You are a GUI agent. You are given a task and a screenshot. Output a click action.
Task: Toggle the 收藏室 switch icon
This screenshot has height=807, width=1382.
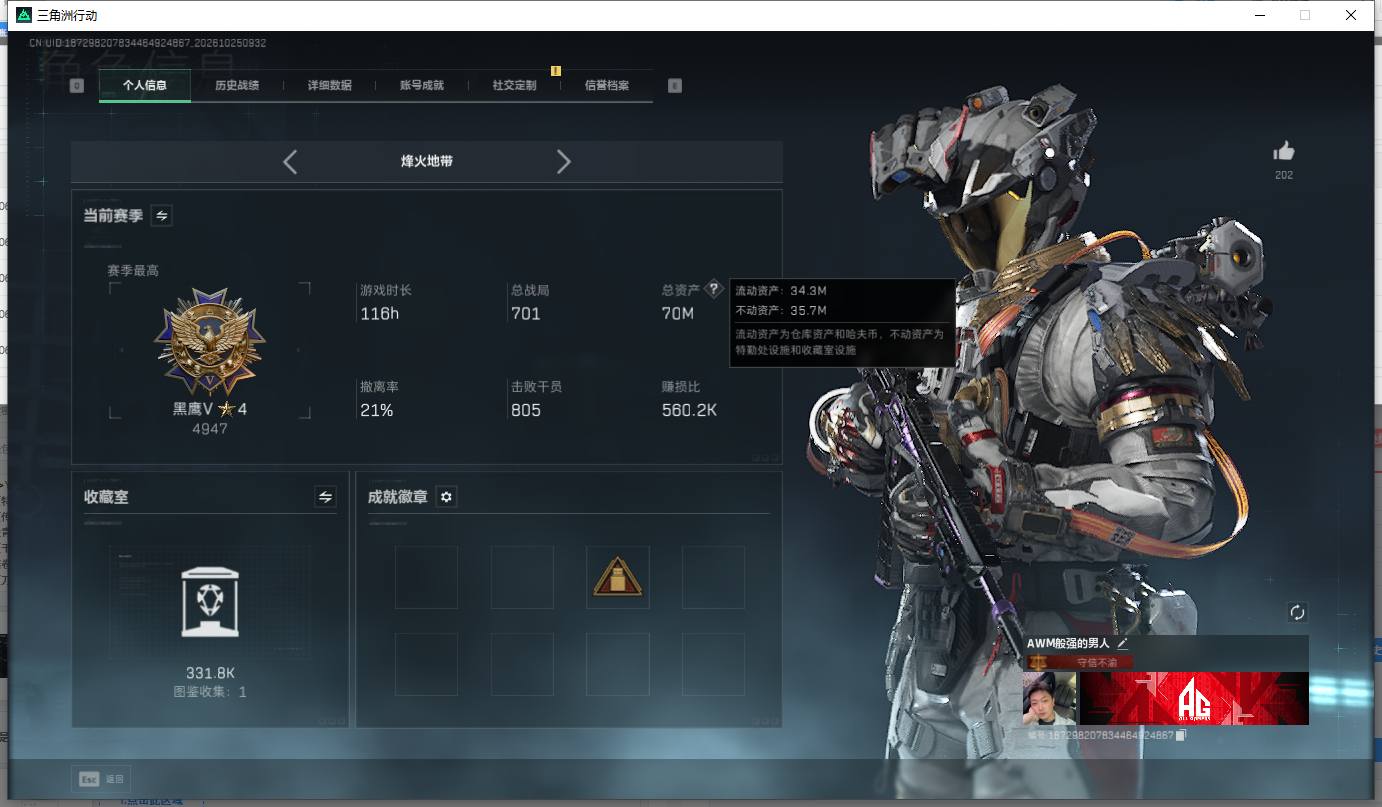(325, 496)
